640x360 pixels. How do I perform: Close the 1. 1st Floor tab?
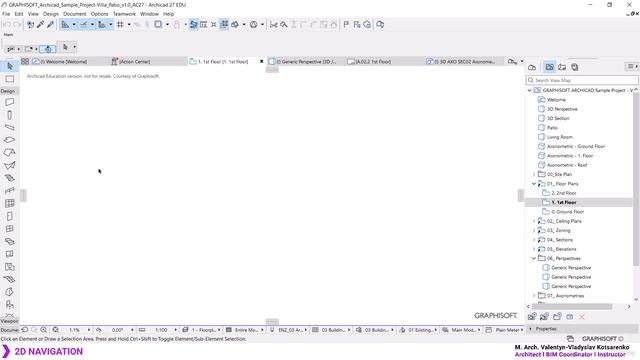[x=262, y=62]
